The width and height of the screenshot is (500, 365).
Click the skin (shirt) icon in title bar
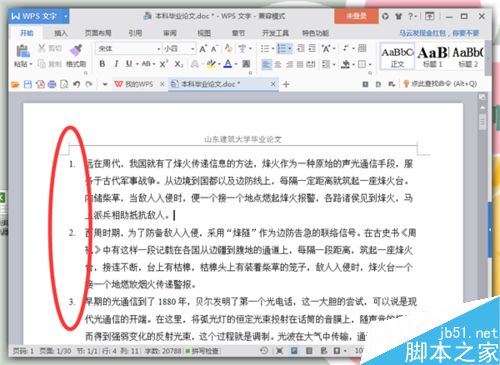[398, 16]
